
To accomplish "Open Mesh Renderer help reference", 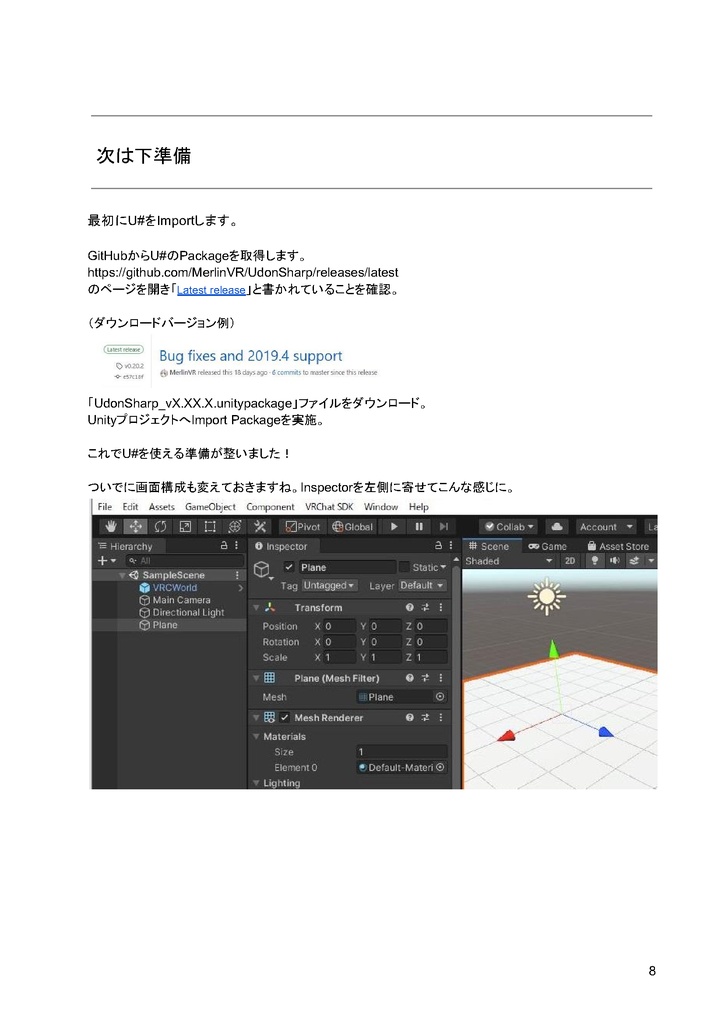I will pos(410,717).
